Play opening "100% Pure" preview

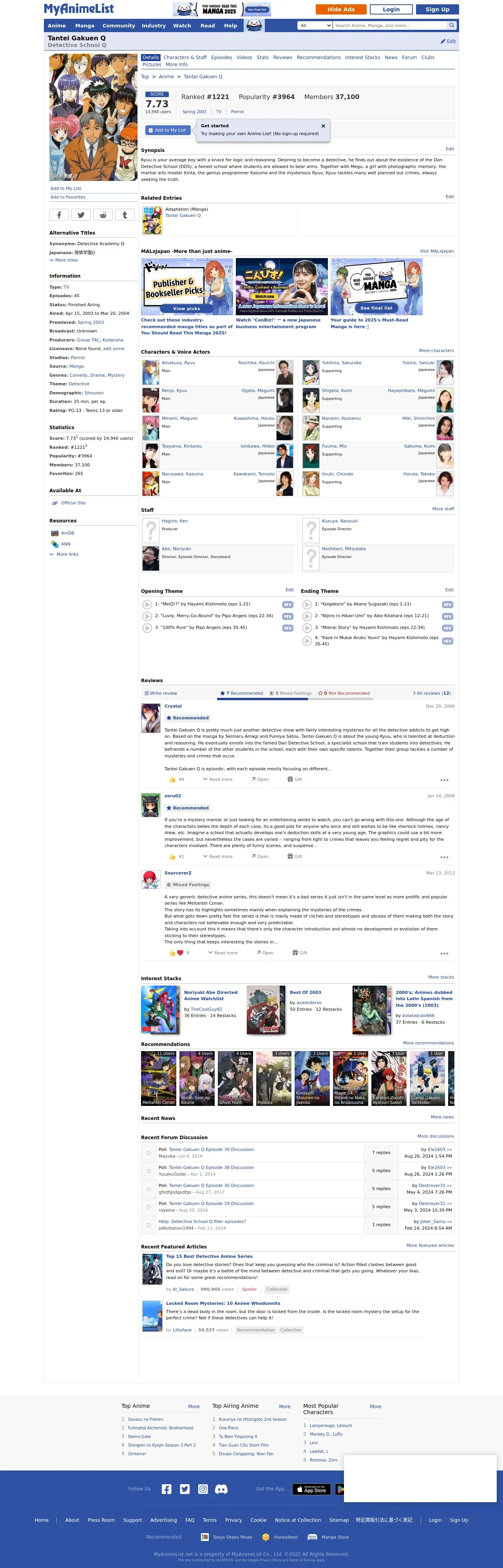(x=147, y=628)
